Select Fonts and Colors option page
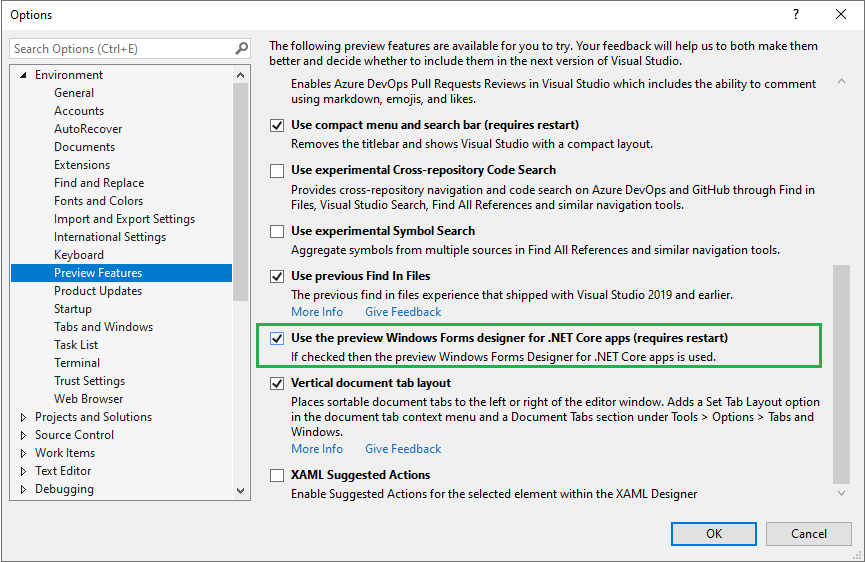Image resolution: width=865 pixels, height=562 pixels. click(x=98, y=201)
